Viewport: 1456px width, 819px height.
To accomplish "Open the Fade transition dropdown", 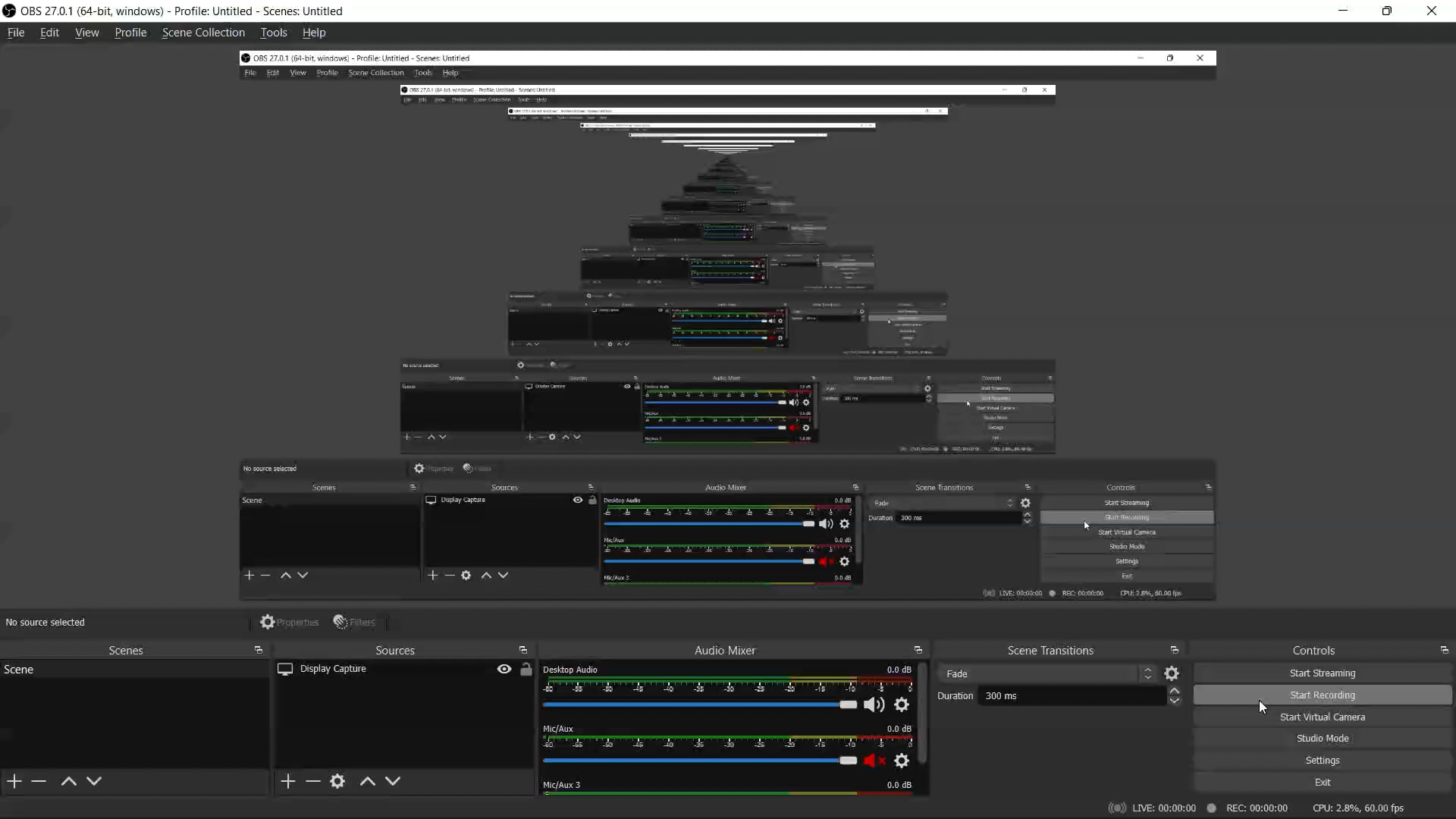I will pos(1046,673).
